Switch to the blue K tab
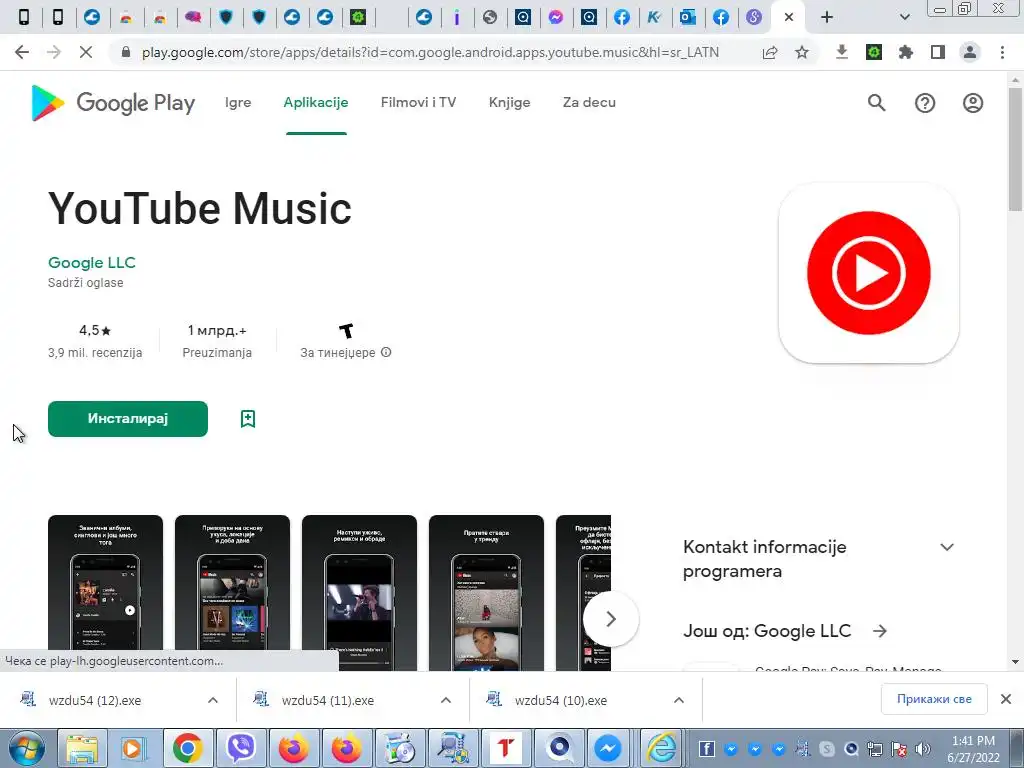 (654, 18)
